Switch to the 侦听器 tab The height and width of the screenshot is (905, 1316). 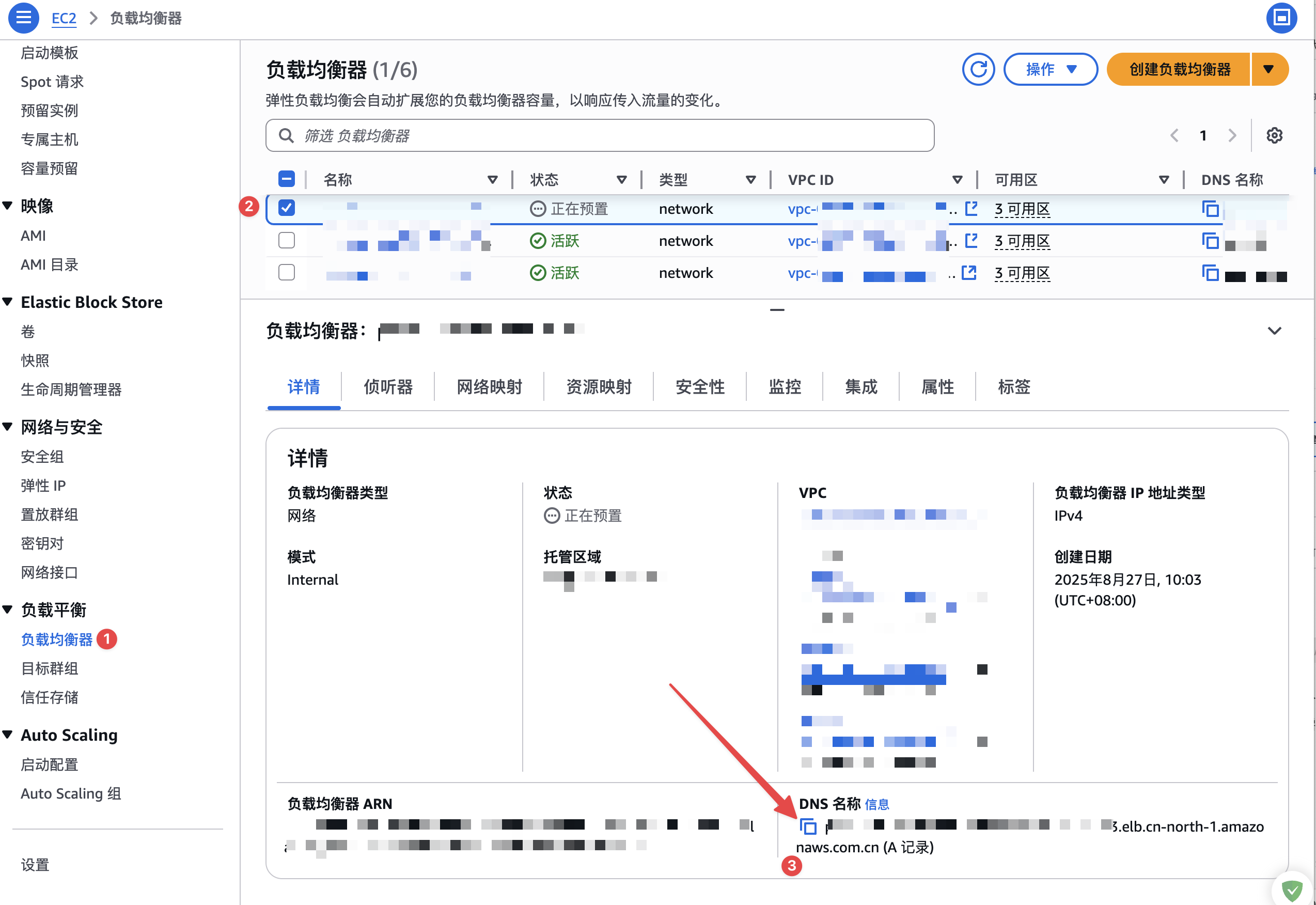click(388, 387)
